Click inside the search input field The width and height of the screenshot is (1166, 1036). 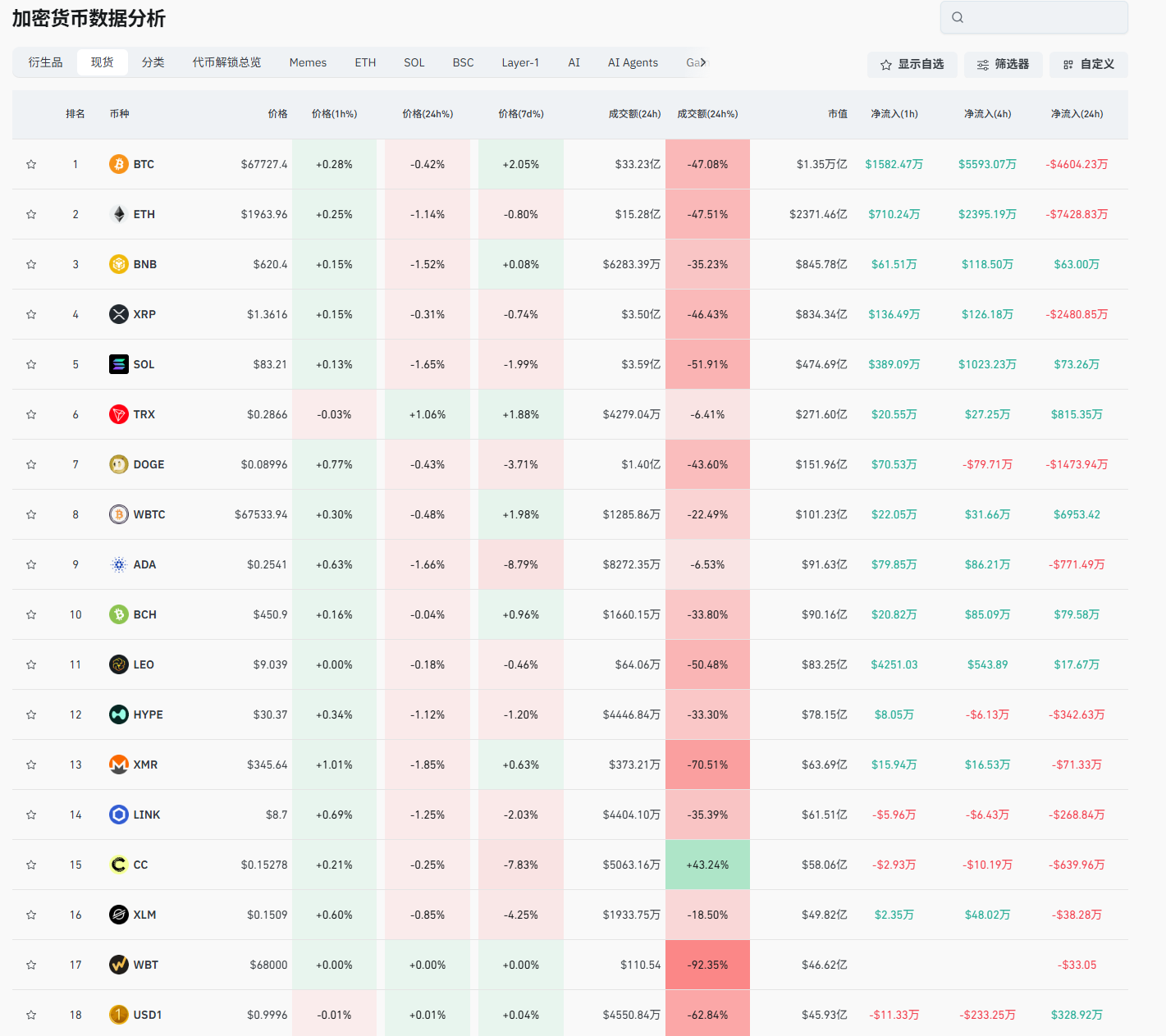1044,17
